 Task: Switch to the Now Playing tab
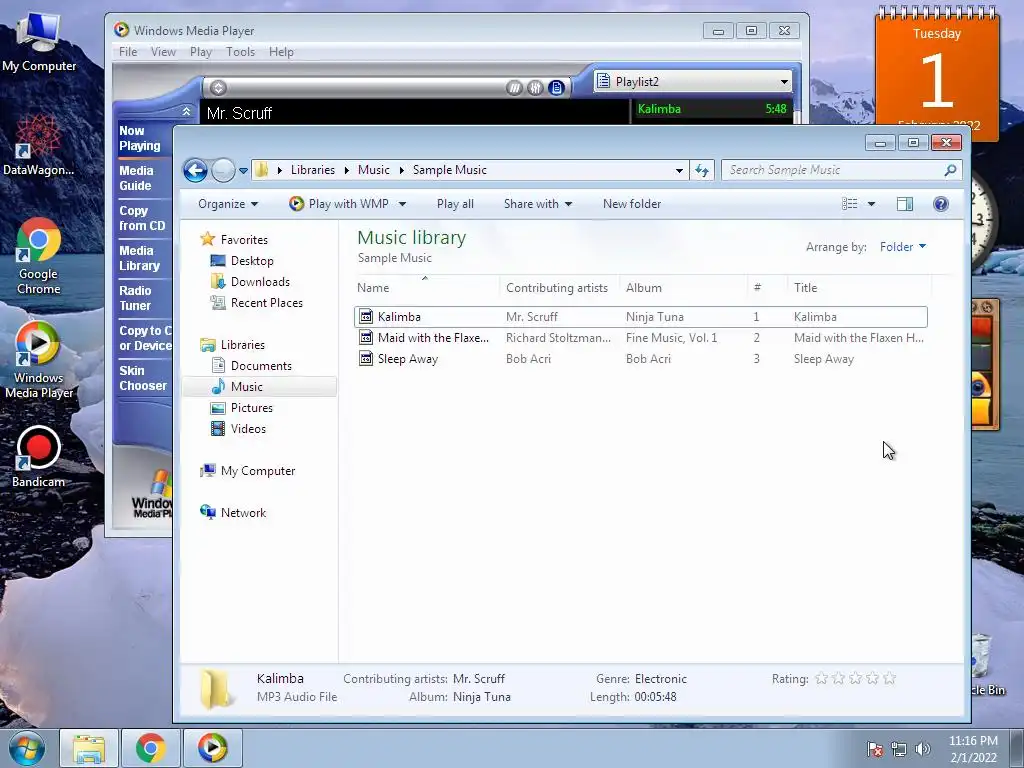[140, 138]
